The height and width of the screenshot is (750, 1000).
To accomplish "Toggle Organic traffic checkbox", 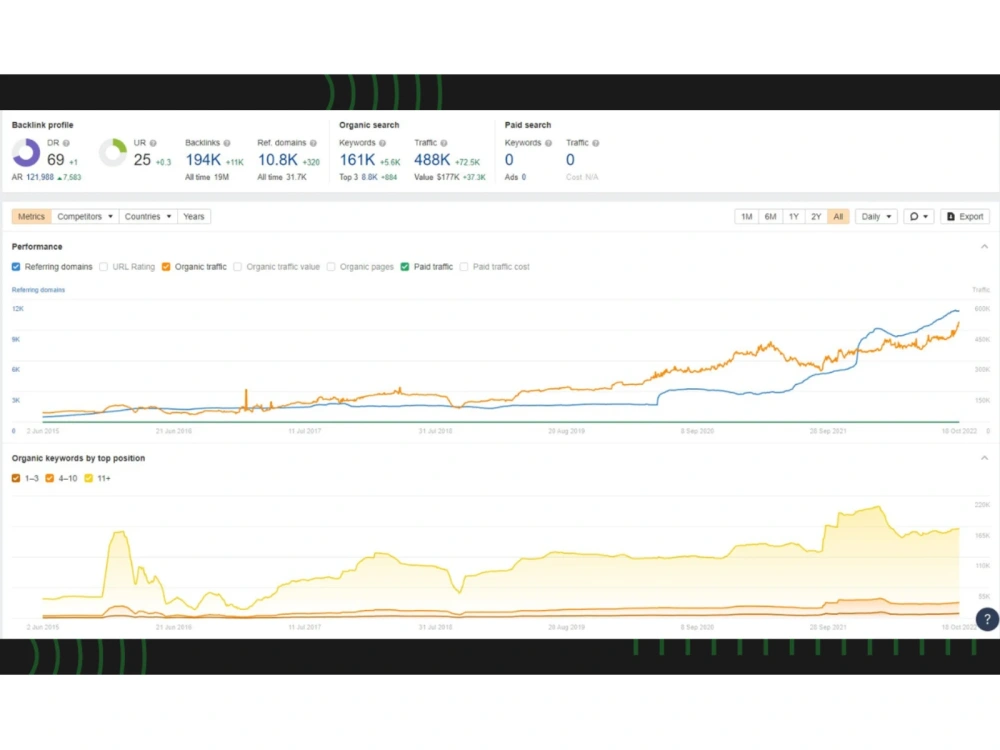I will pyautogui.click(x=166, y=267).
